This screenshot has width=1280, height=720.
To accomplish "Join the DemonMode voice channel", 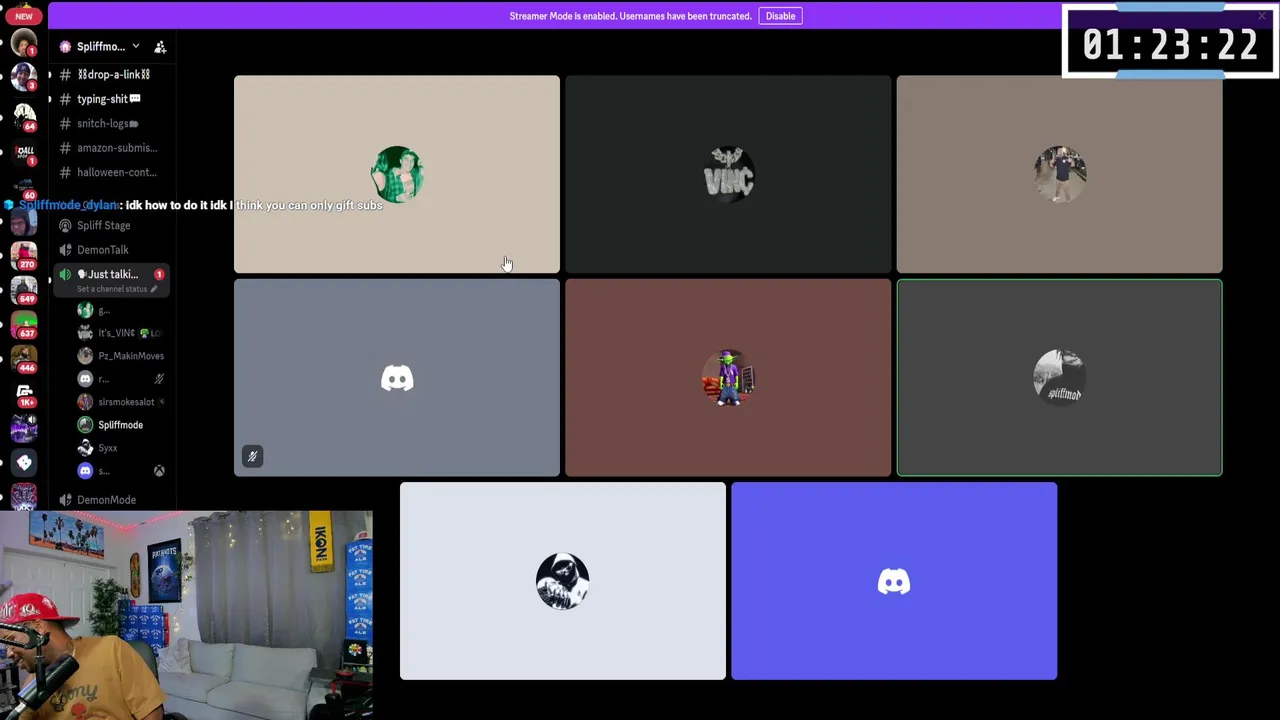I will [108, 500].
